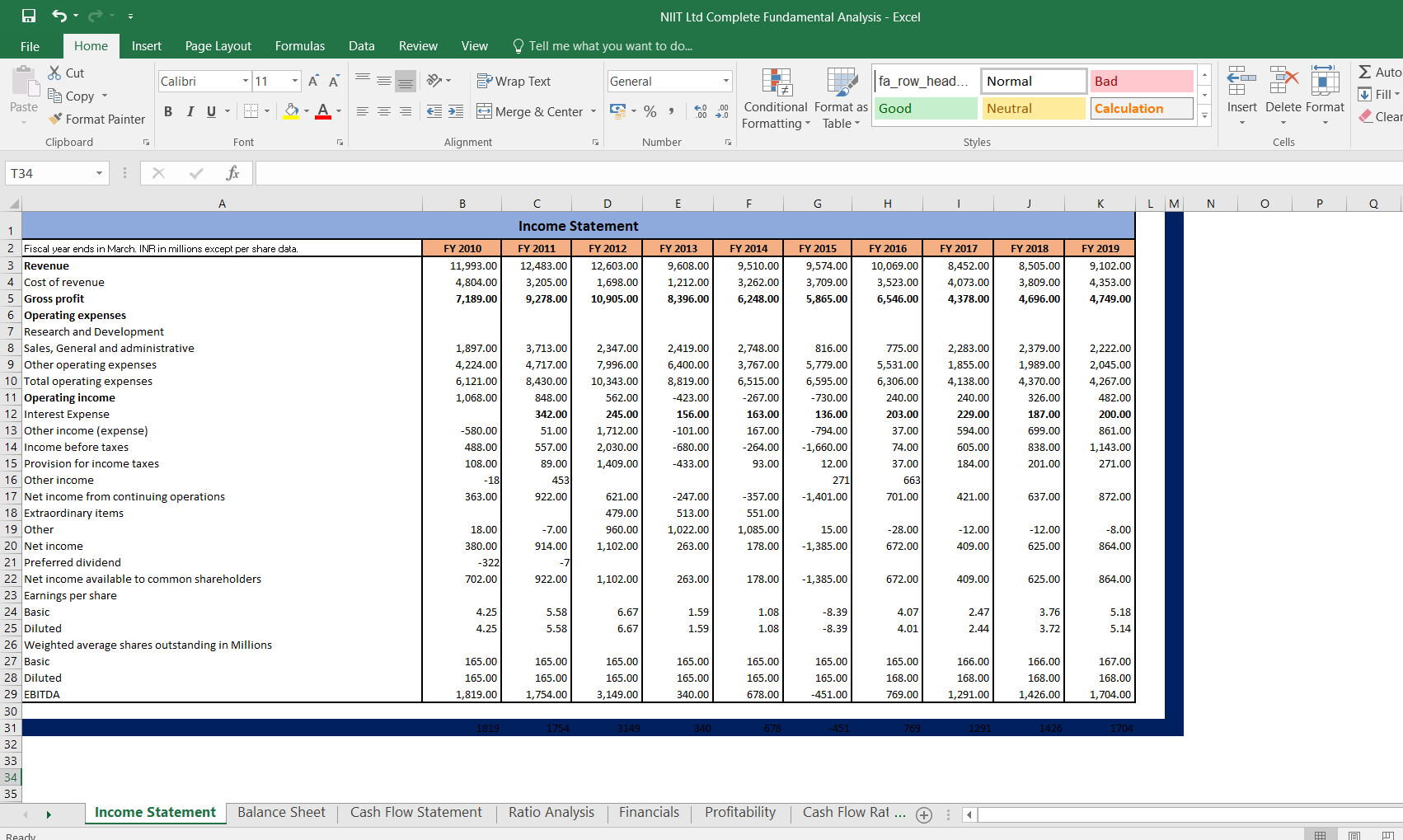The height and width of the screenshot is (840, 1403).
Task: Toggle Bold formatting
Action: [x=168, y=111]
